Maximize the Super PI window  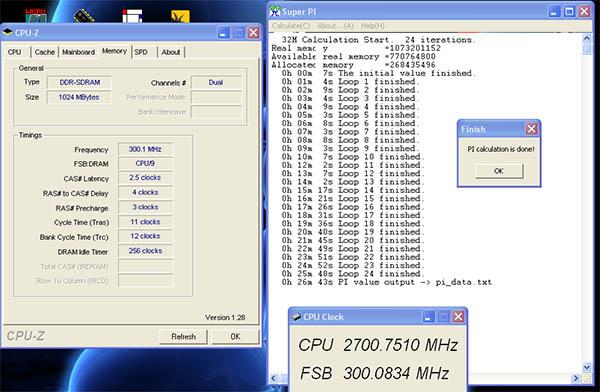[569, 11]
